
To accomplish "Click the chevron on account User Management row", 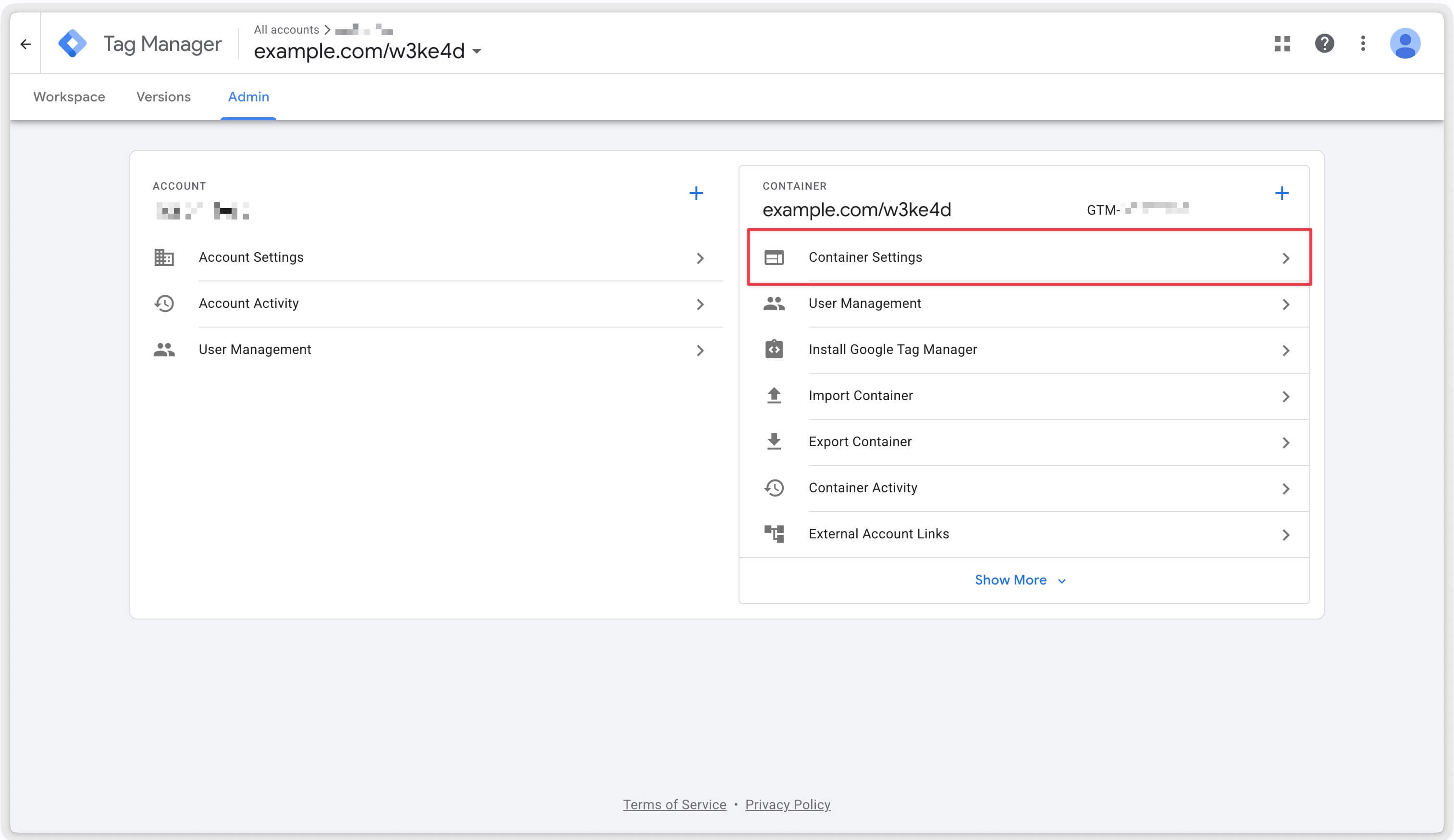I will tap(700, 351).
